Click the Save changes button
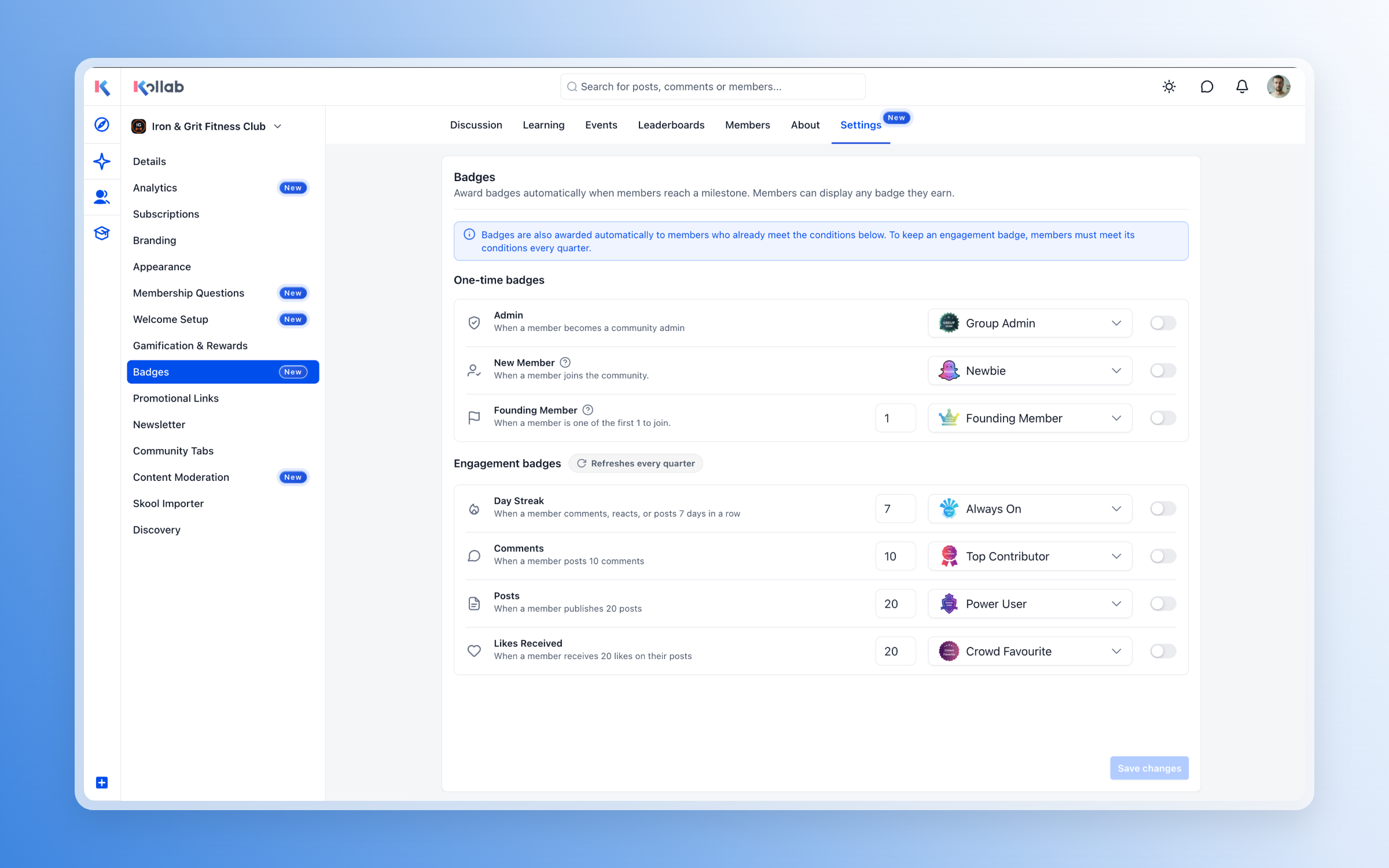 pyautogui.click(x=1149, y=768)
